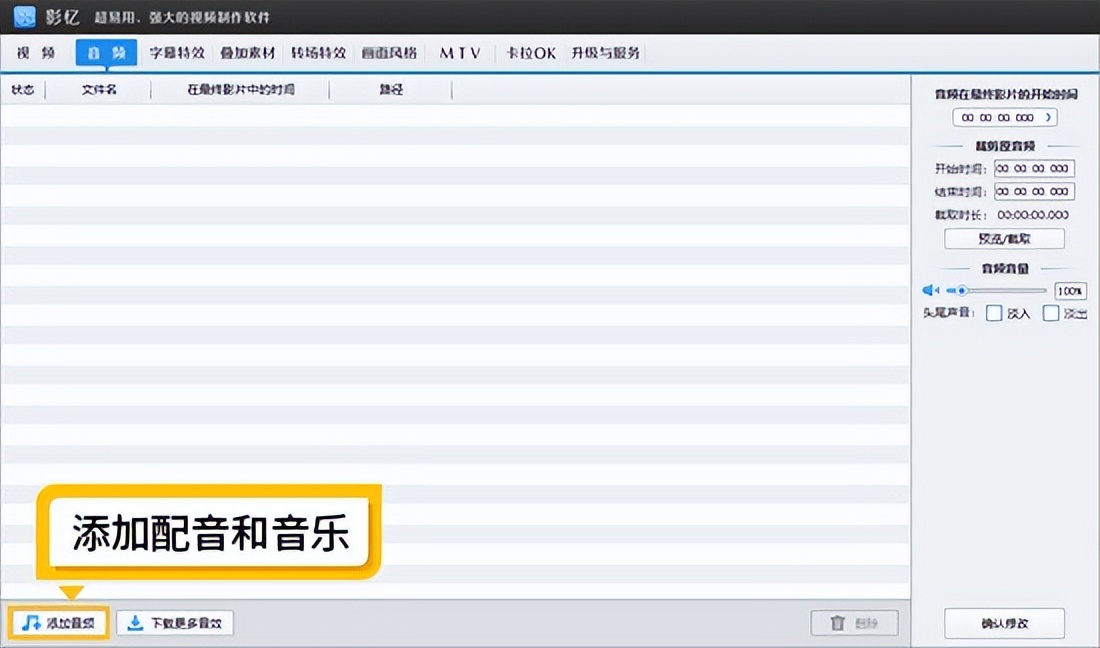Click the speaker volume icon
The image size is (1100, 648).
pos(930,291)
